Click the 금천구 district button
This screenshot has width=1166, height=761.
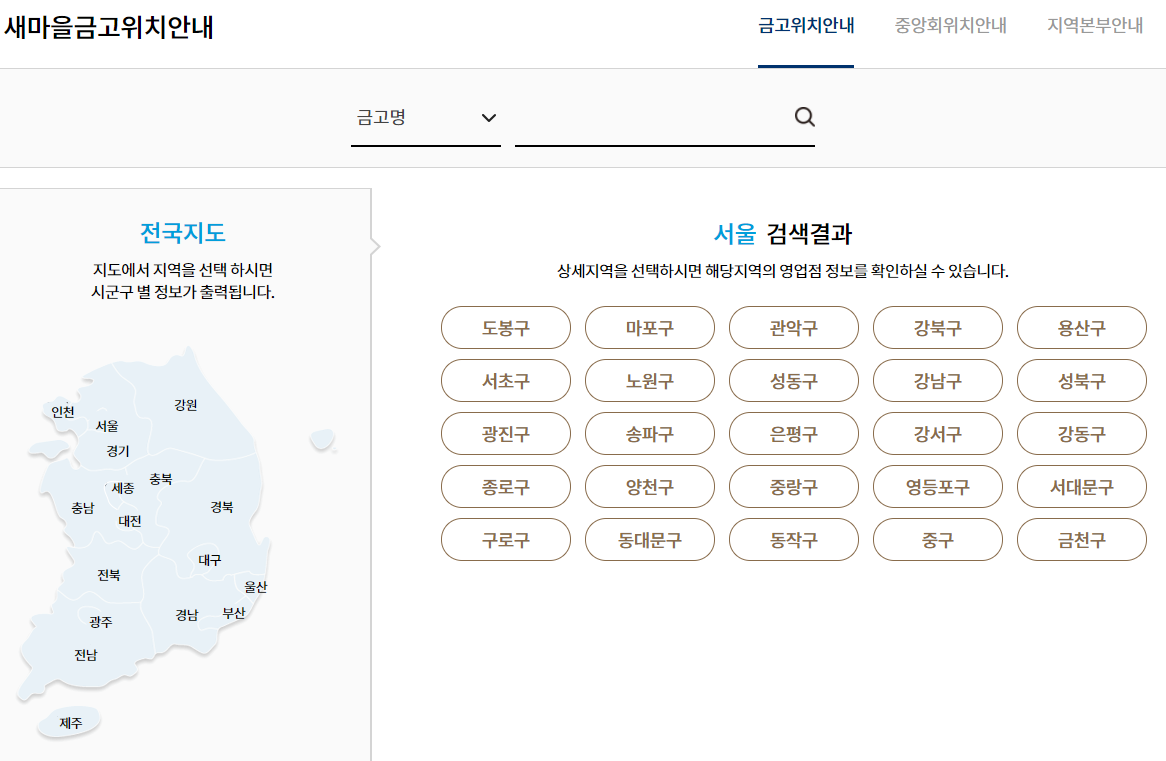pyautogui.click(x=1082, y=539)
